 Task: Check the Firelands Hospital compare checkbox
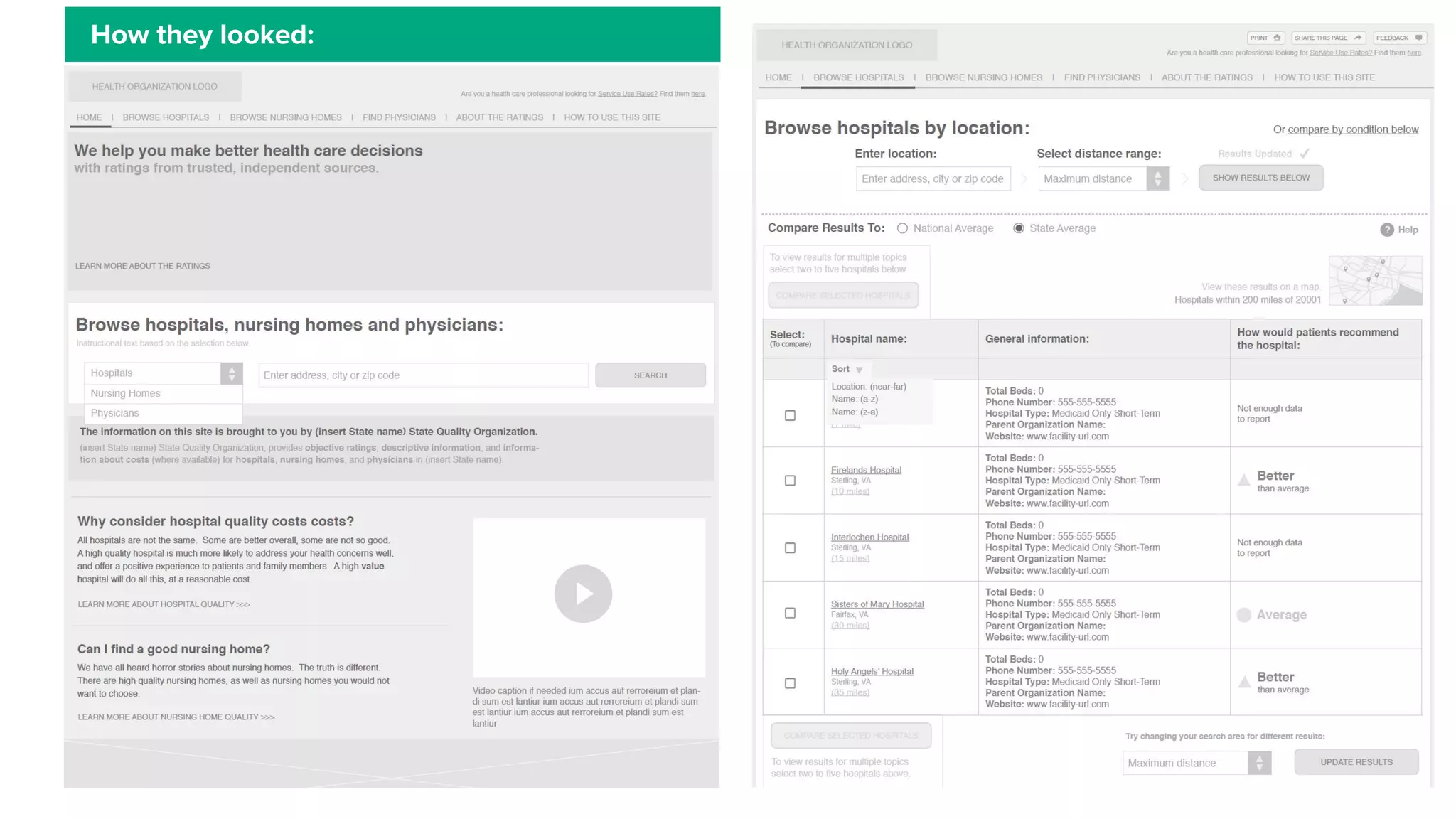tap(790, 481)
